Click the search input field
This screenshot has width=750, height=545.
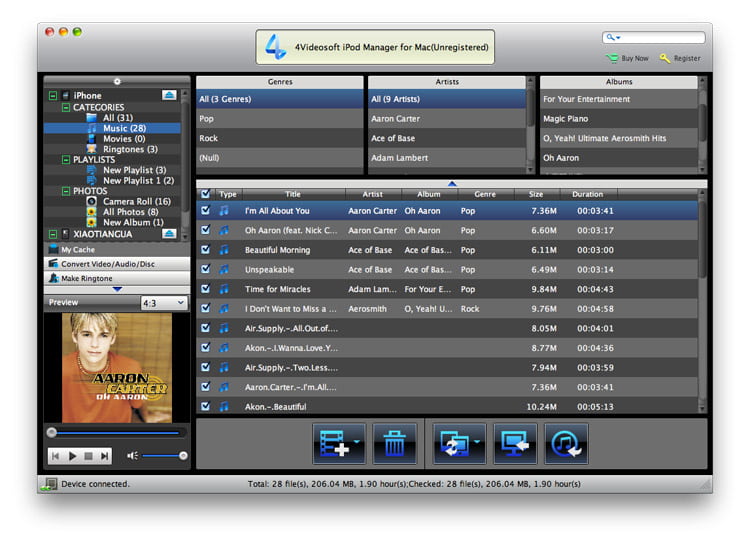[653, 37]
